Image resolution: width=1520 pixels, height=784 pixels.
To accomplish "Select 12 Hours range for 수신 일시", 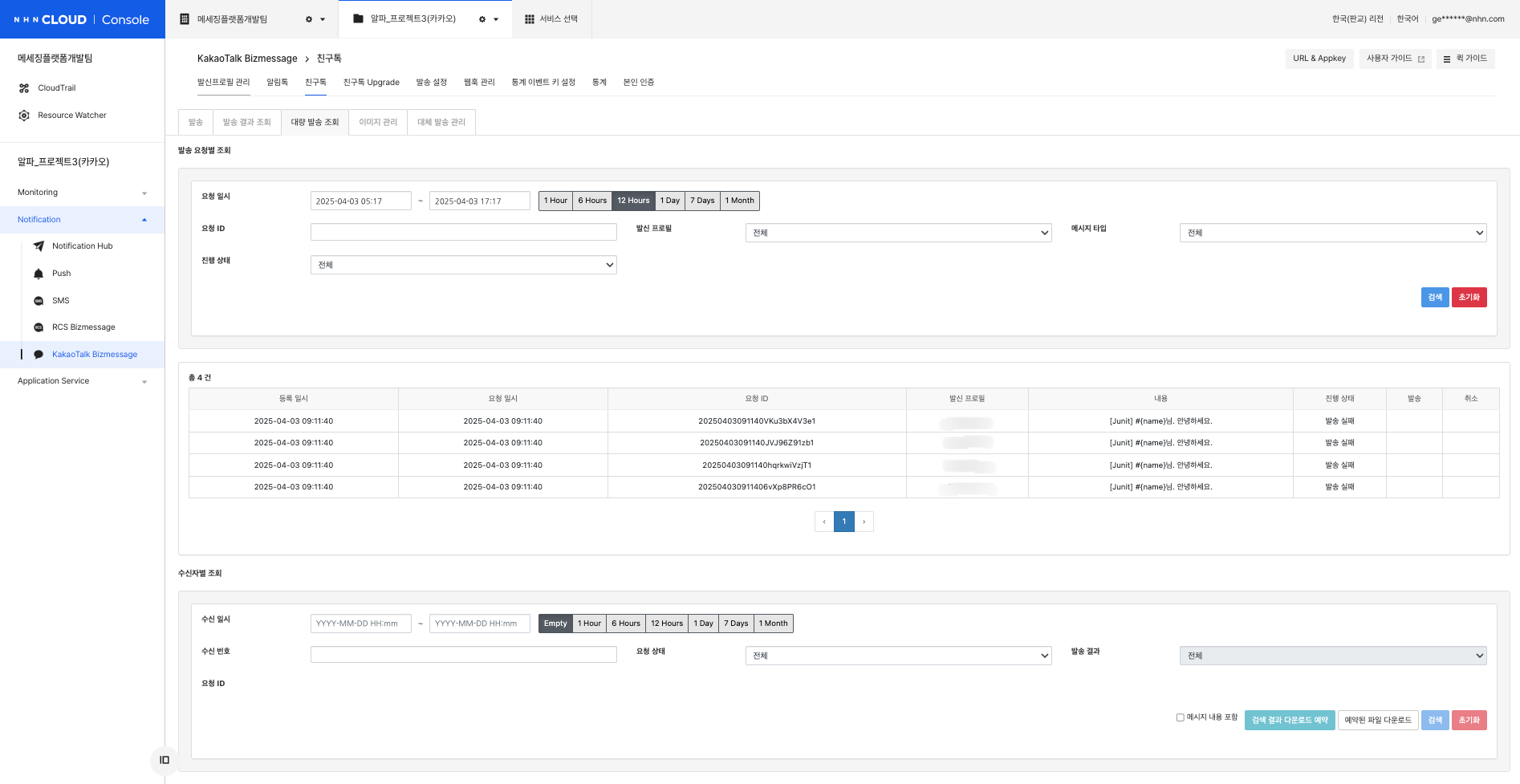I will point(667,624).
